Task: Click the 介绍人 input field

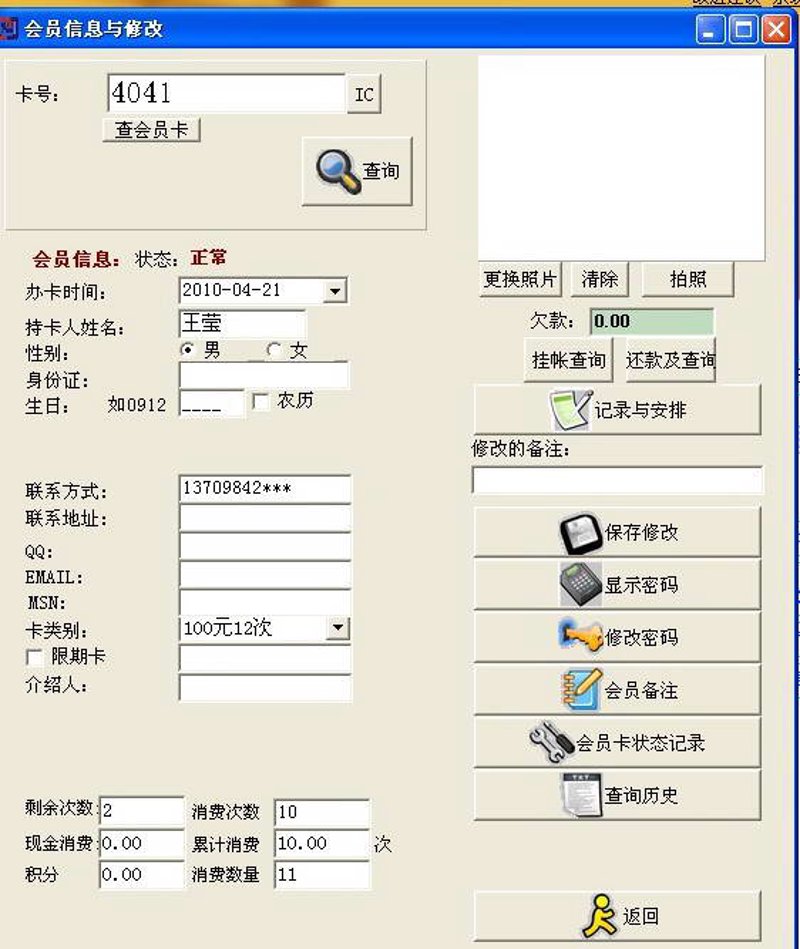Action: pos(265,688)
